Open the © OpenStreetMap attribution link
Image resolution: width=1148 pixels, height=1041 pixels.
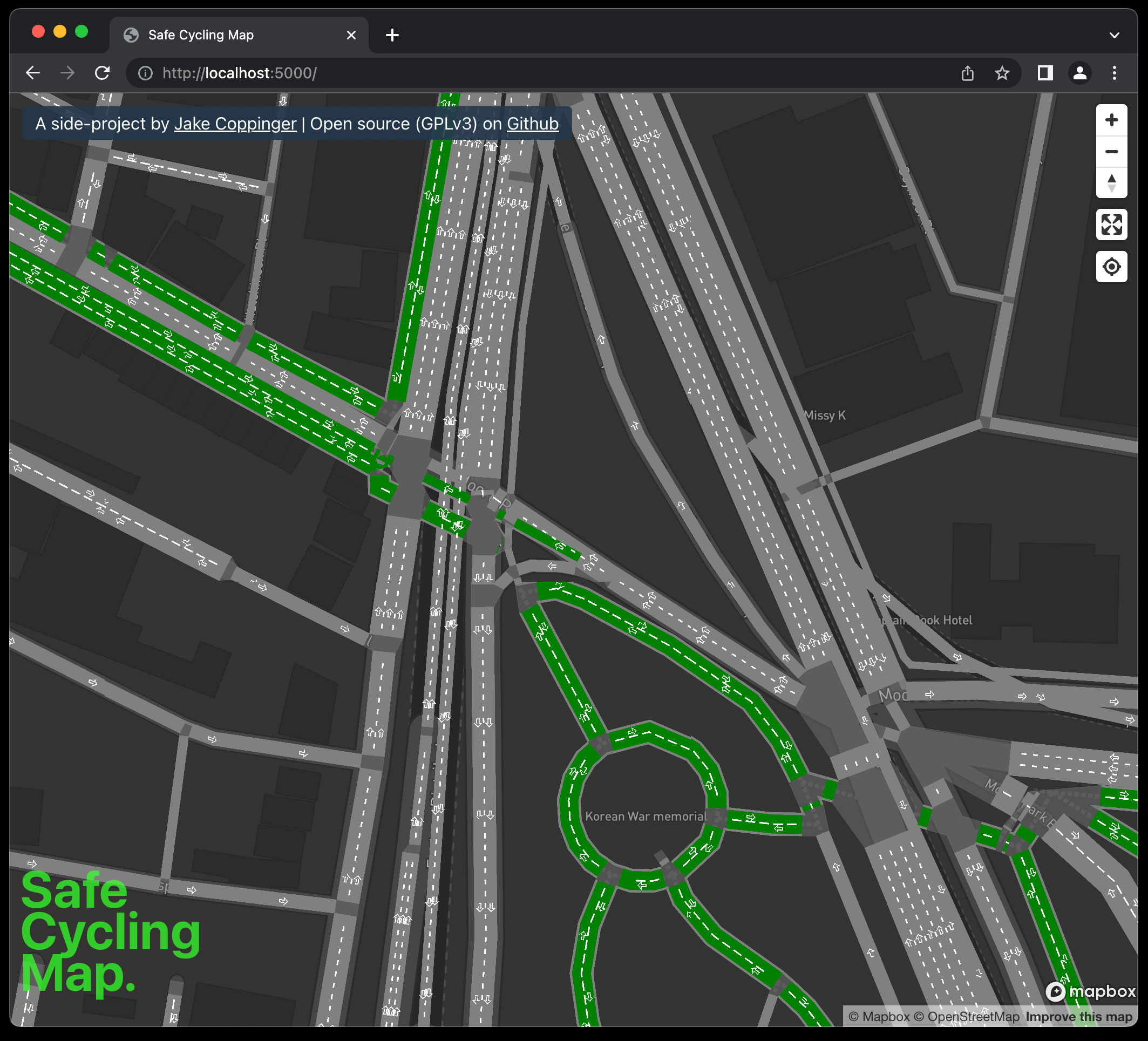click(x=966, y=1017)
